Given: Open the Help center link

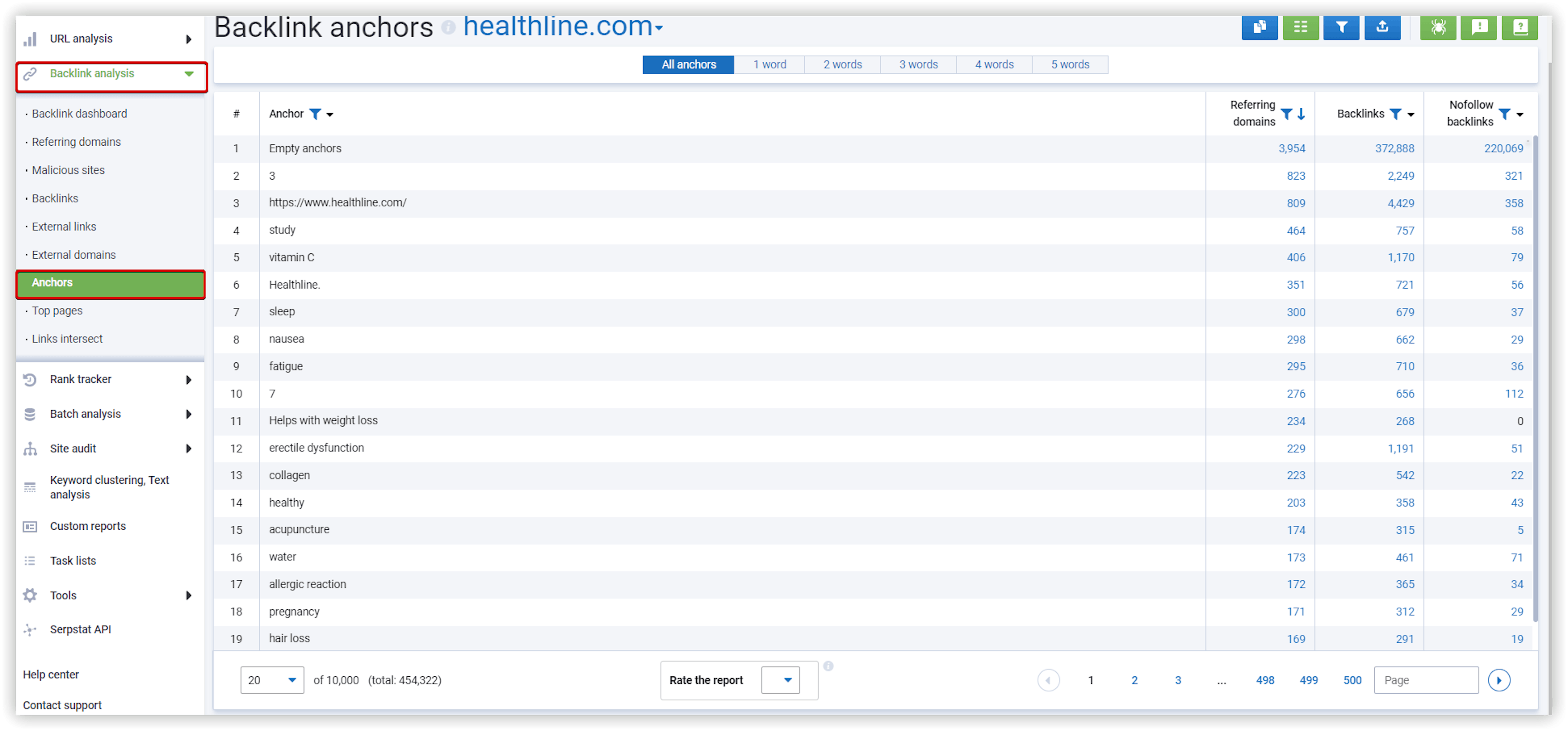Looking at the screenshot, I should [x=51, y=675].
